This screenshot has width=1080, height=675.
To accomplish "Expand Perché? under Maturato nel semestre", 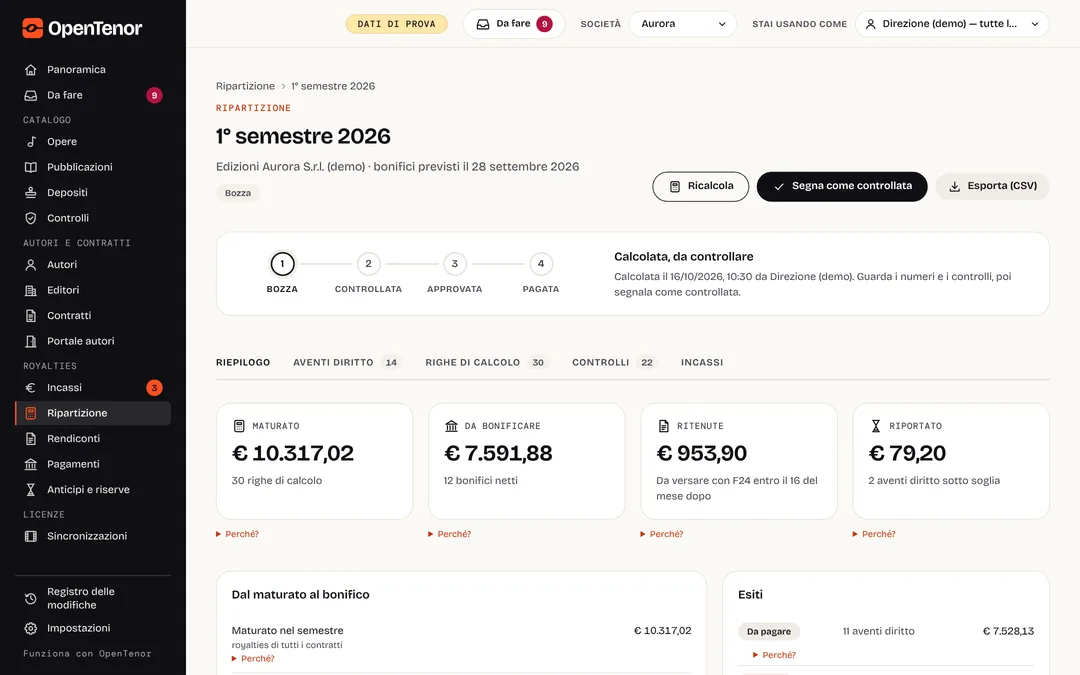I will [253, 658].
